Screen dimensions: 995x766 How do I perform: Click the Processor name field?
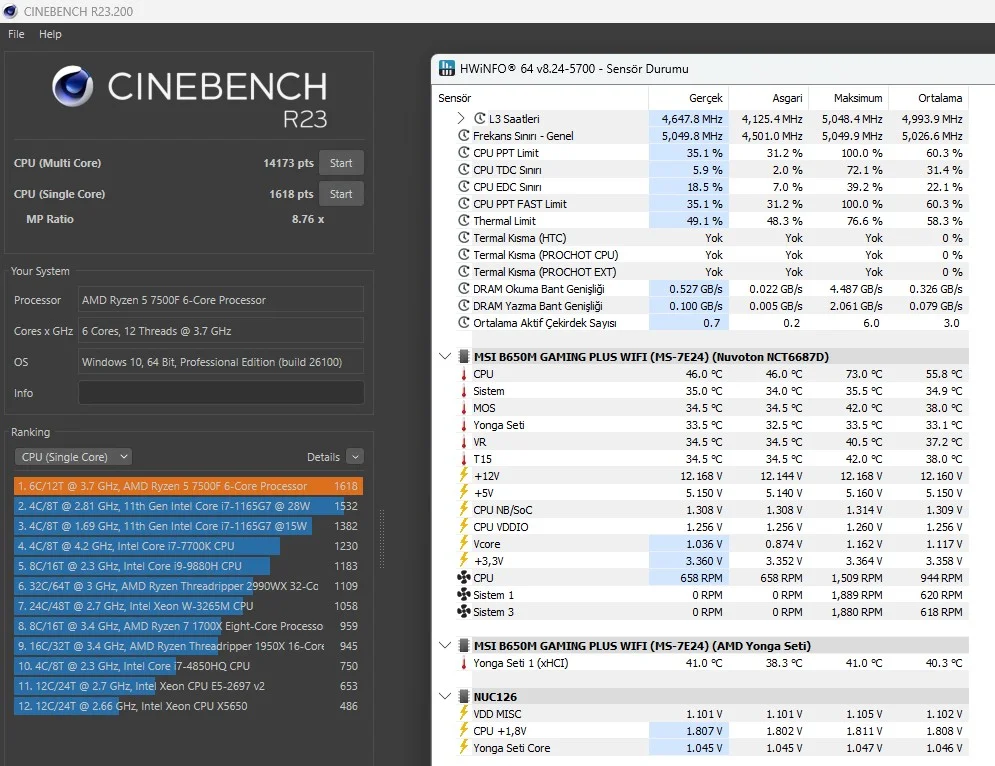click(221, 300)
